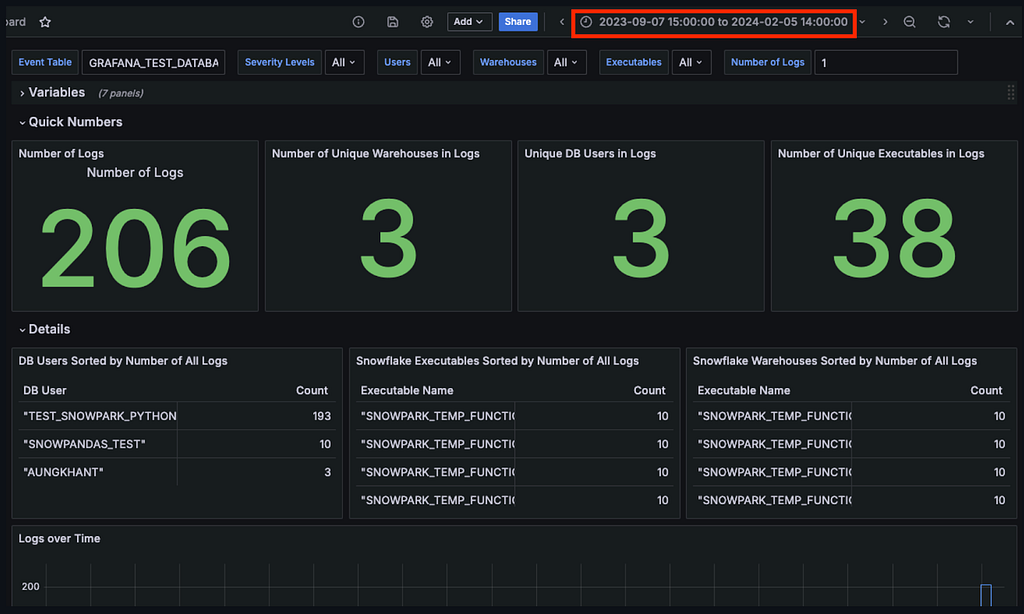Click Number of Unique Executables panel title

click(880, 154)
